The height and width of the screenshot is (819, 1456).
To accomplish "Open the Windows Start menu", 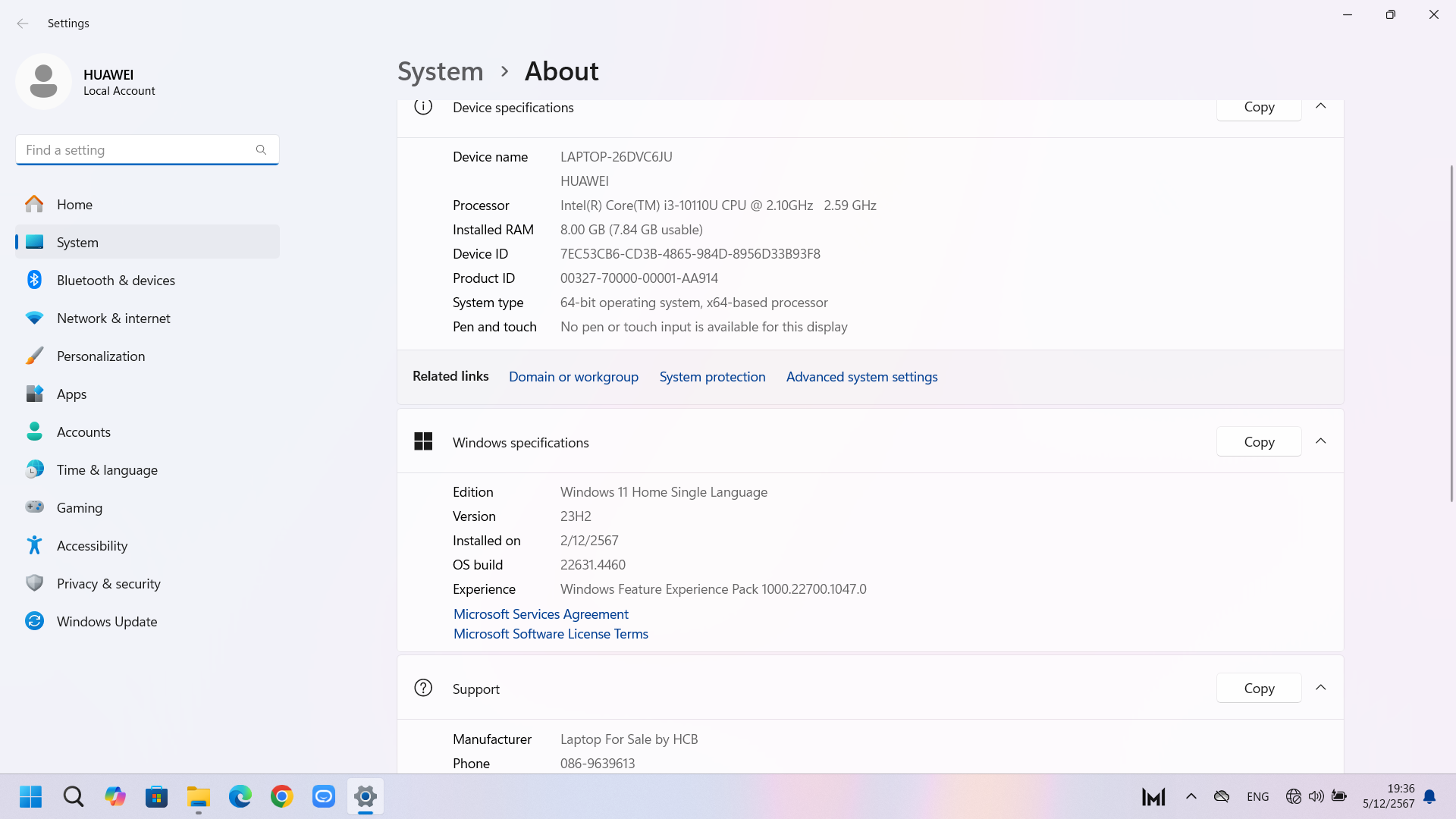I will click(x=31, y=796).
